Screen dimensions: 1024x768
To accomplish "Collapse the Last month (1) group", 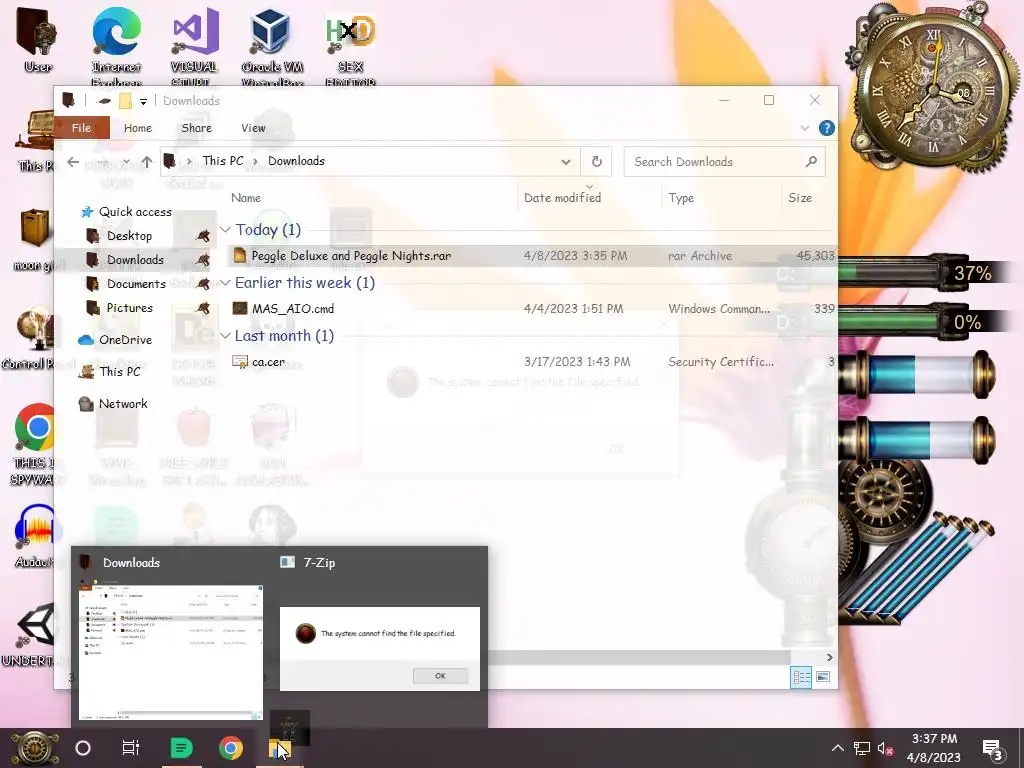I will (x=225, y=336).
